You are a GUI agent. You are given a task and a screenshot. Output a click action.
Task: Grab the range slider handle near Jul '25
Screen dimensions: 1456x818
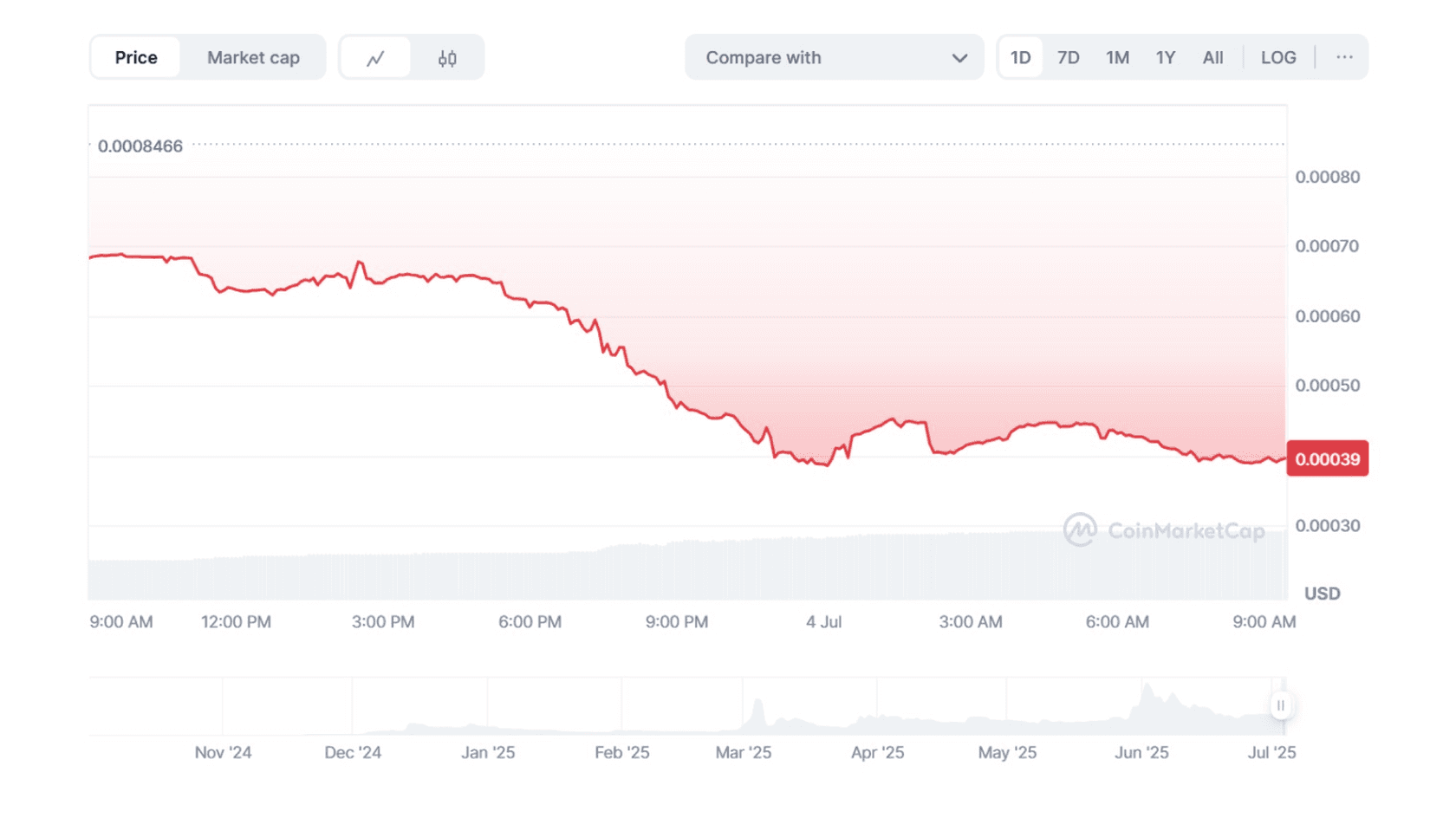(1280, 705)
